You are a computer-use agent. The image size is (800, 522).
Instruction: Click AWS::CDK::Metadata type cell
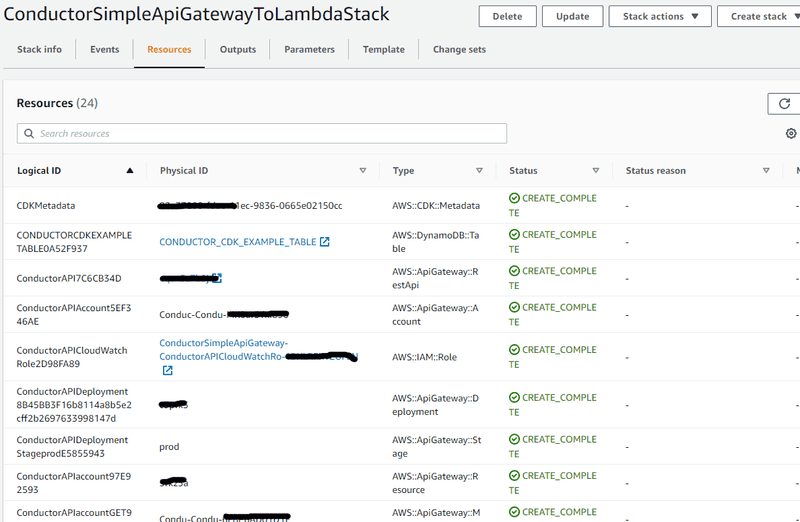click(x=436, y=206)
